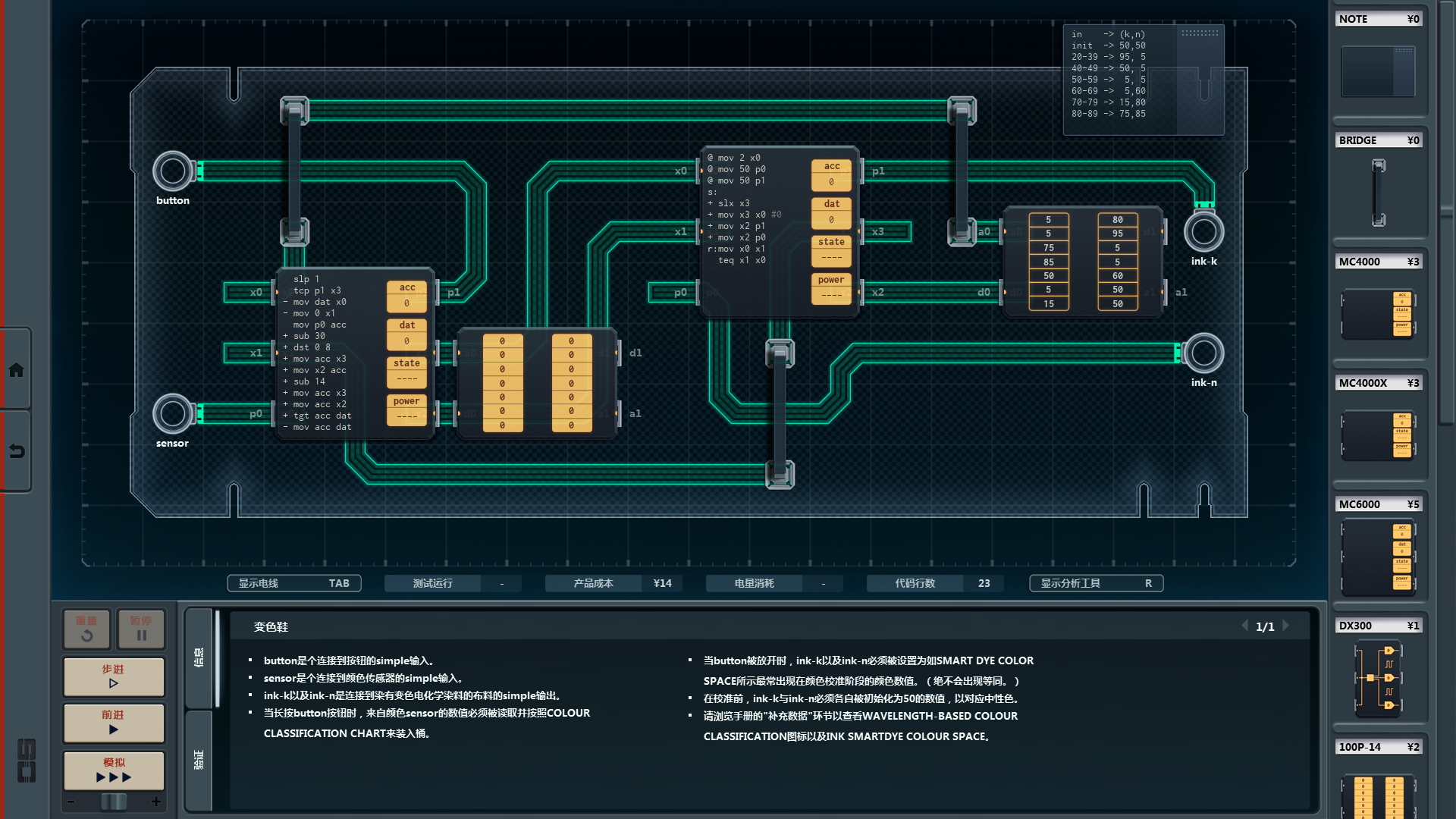Select the NOTE part thumbnail
The image size is (1456, 819).
pos(1378,71)
